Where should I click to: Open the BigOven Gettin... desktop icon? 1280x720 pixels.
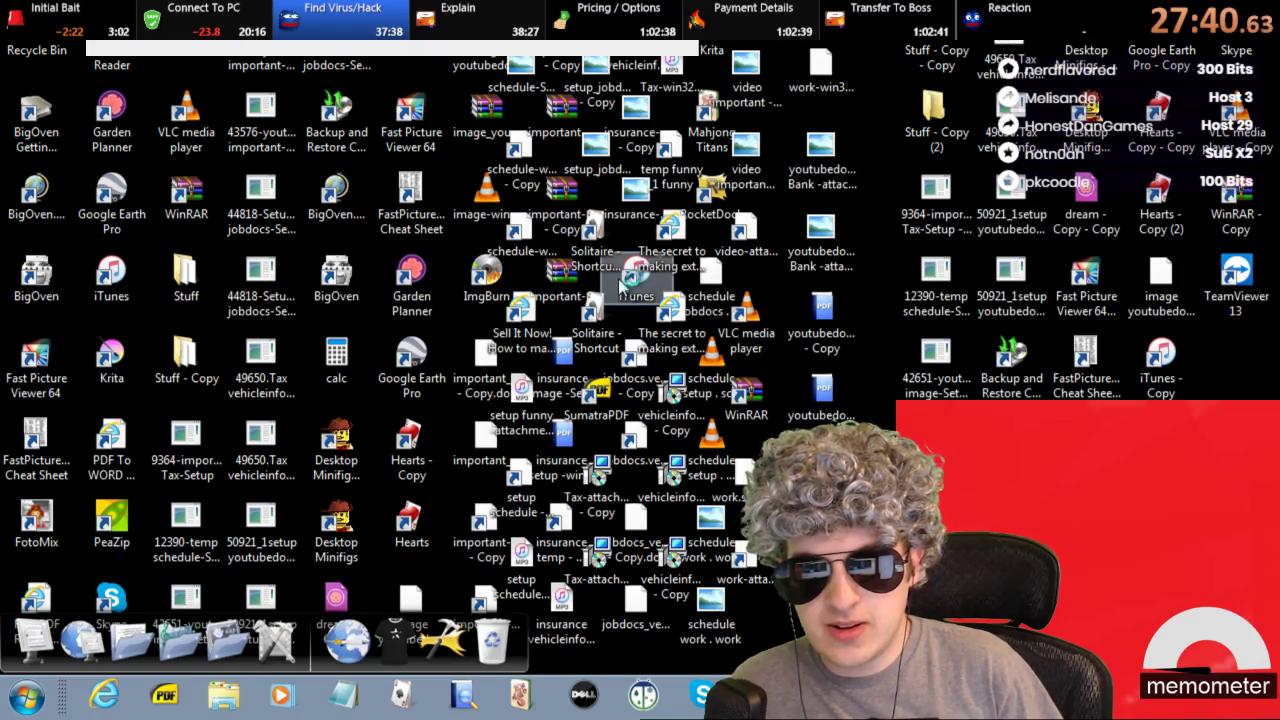[x=36, y=123]
